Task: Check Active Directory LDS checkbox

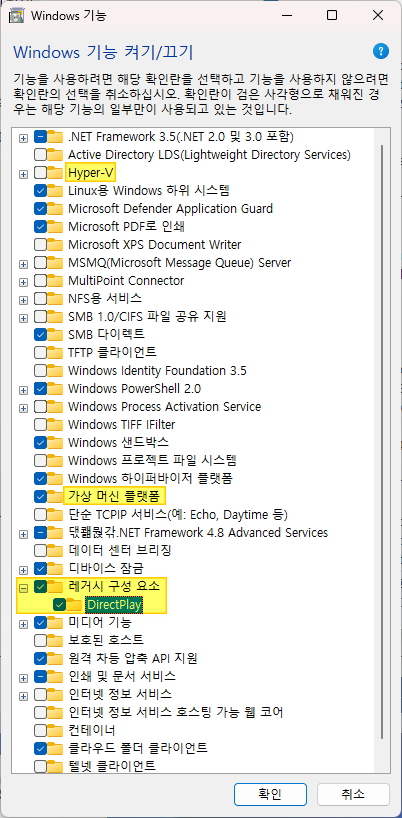Action: pos(40,154)
